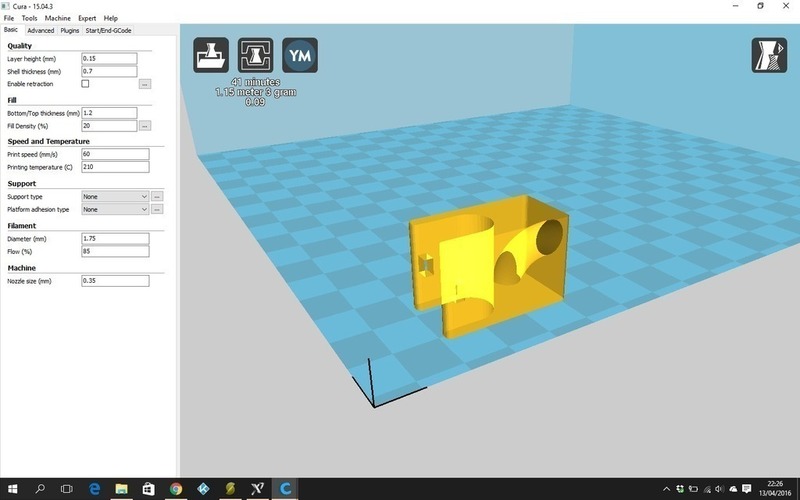Show hidden system tray icons chevron
This screenshot has width=800, height=500.
tap(666, 489)
